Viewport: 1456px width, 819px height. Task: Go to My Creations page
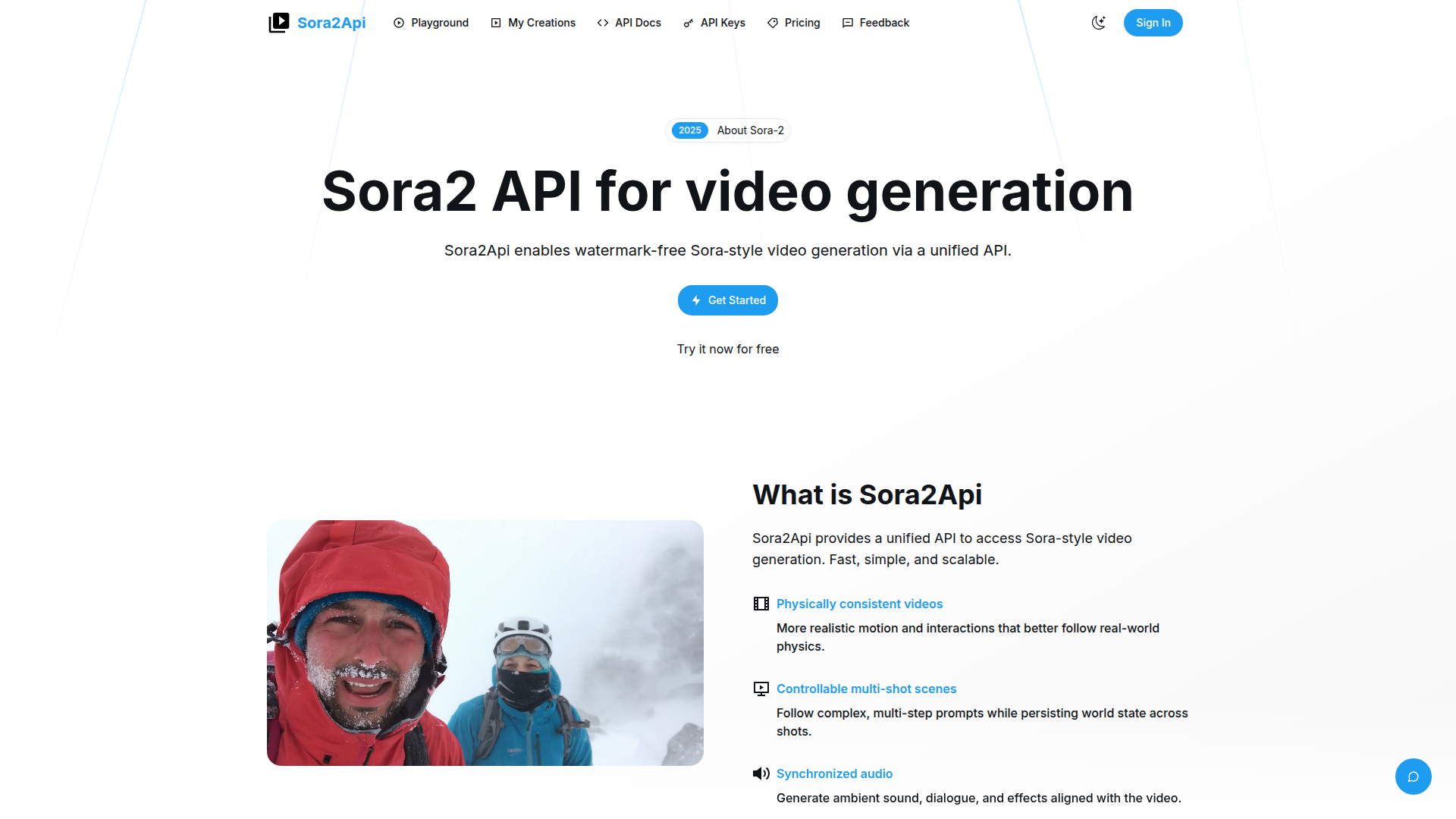[x=533, y=23]
